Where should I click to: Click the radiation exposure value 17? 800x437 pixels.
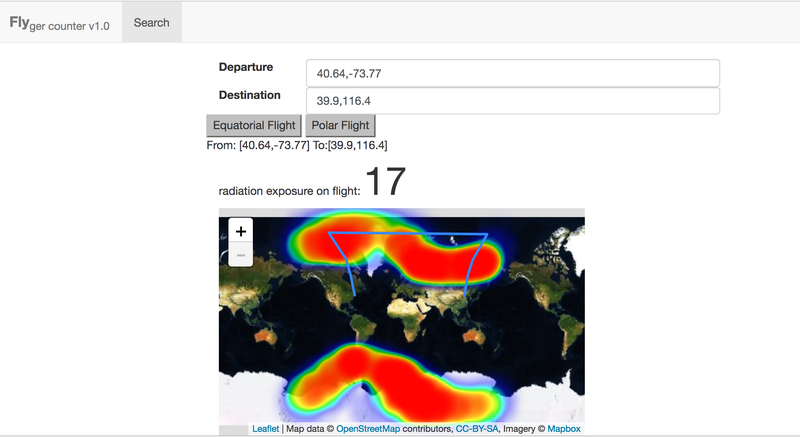pyautogui.click(x=385, y=182)
